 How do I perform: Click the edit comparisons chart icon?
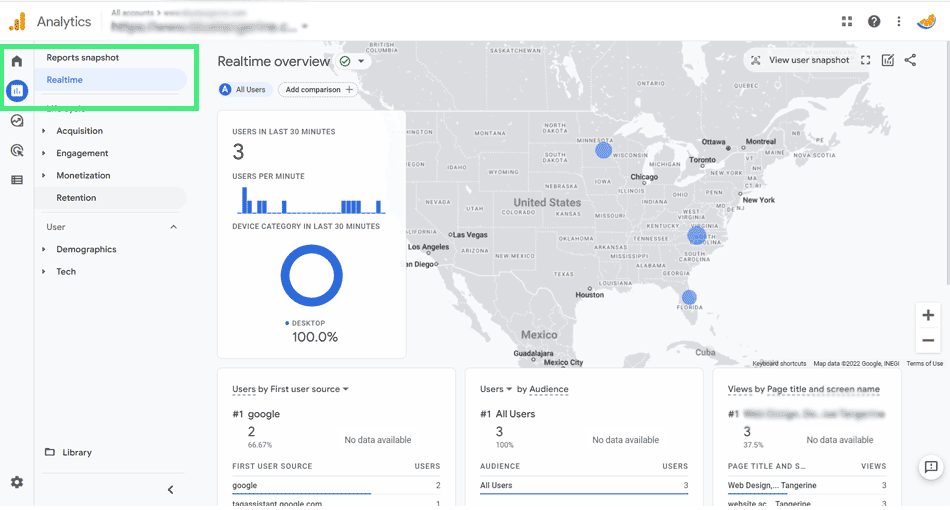(888, 60)
